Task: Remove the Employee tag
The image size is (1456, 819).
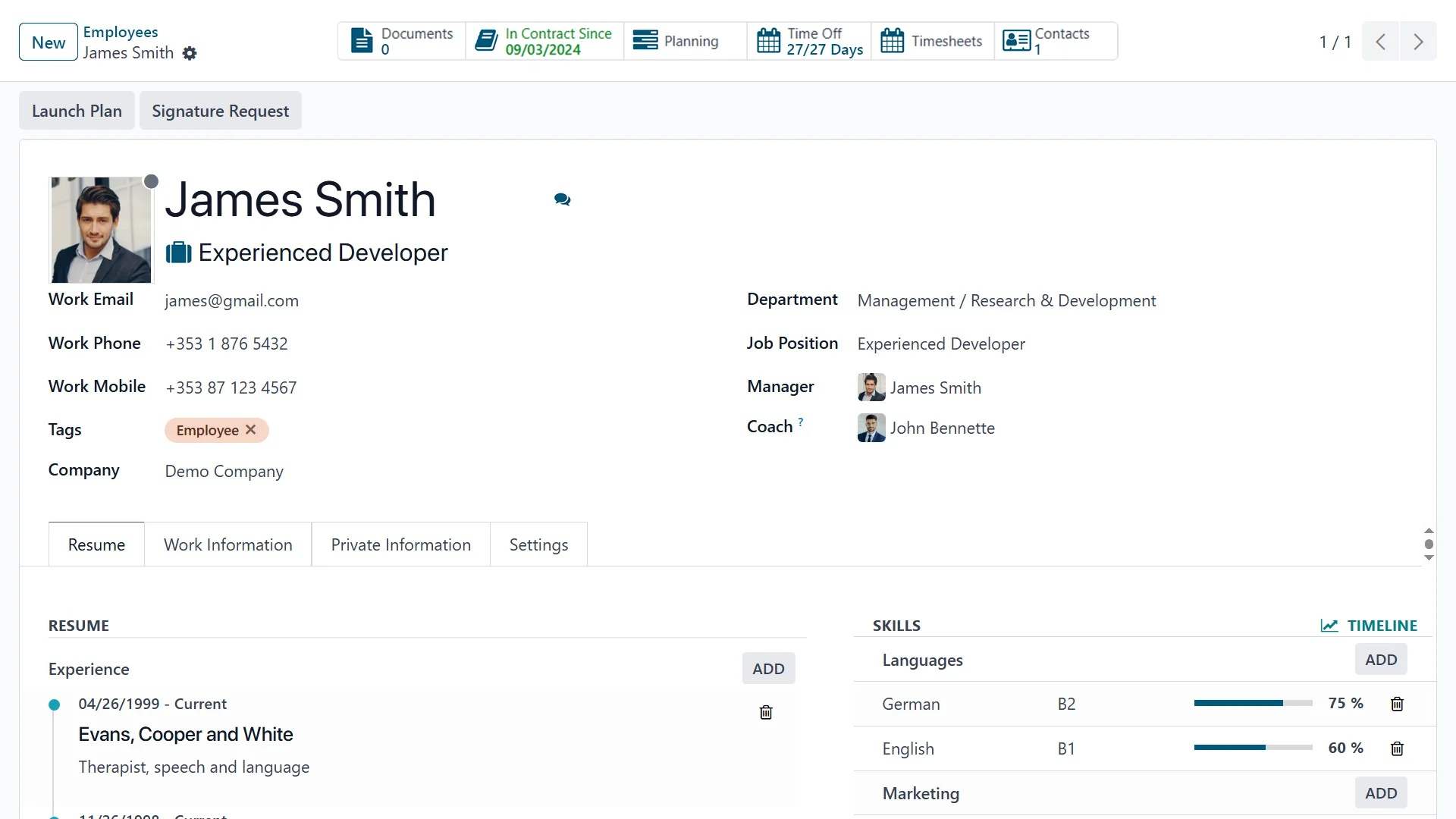Action: [x=251, y=430]
